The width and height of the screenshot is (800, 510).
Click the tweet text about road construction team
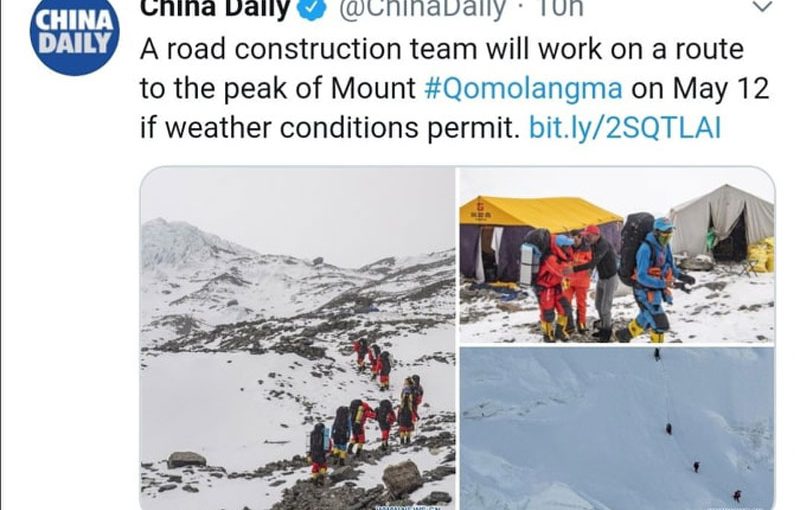[454, 88]
